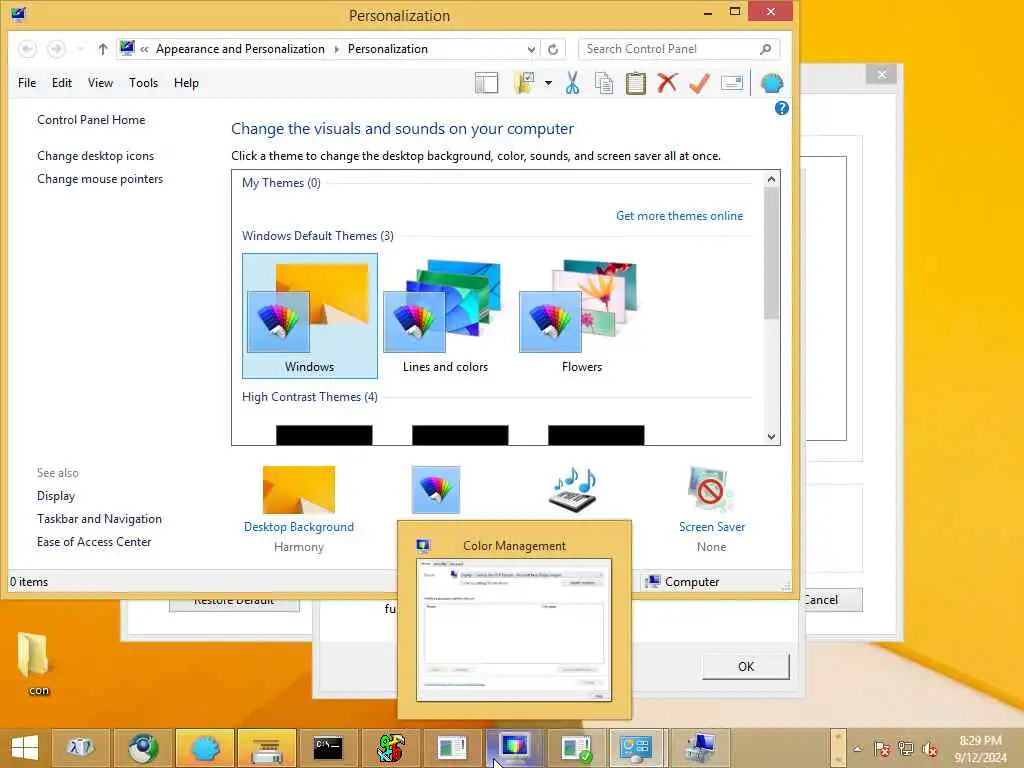Open the Help menu

(186, 83)
